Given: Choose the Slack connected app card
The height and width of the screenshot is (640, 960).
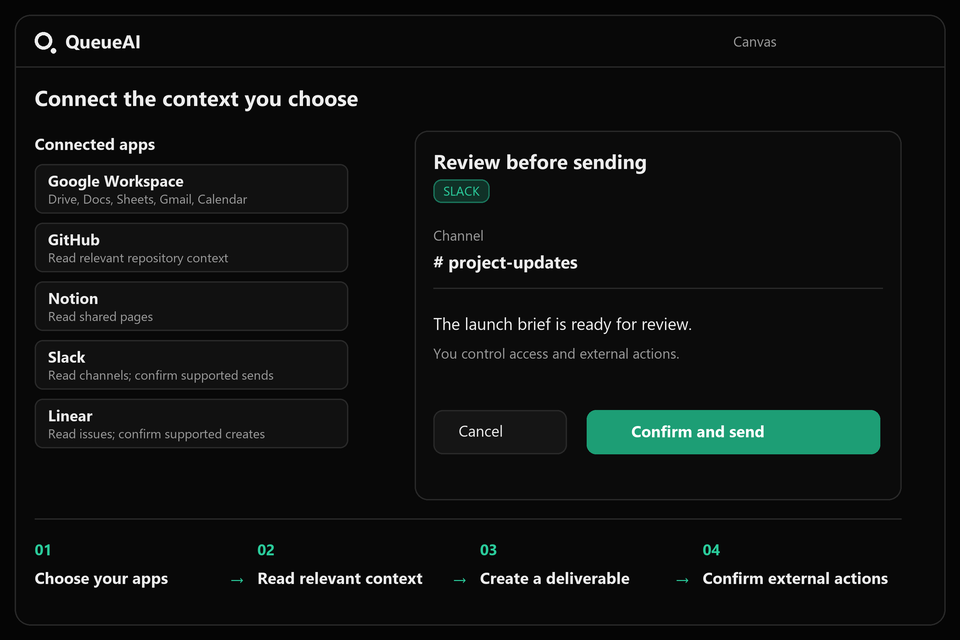Looking at the screenshot, I should (191, 365).
